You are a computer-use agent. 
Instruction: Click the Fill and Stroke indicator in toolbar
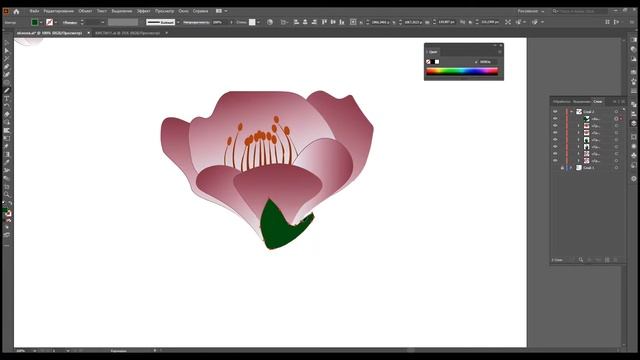(7, 211)
